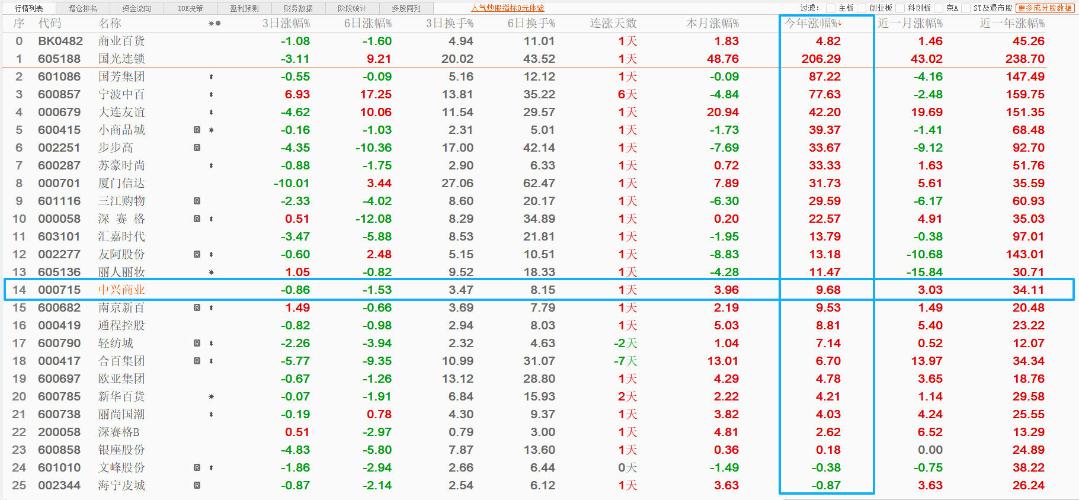Viewport: 1079px width, 500px height.
Task: Click the R icon in 轻纺城 row
Action: click(x=197, y=343)
